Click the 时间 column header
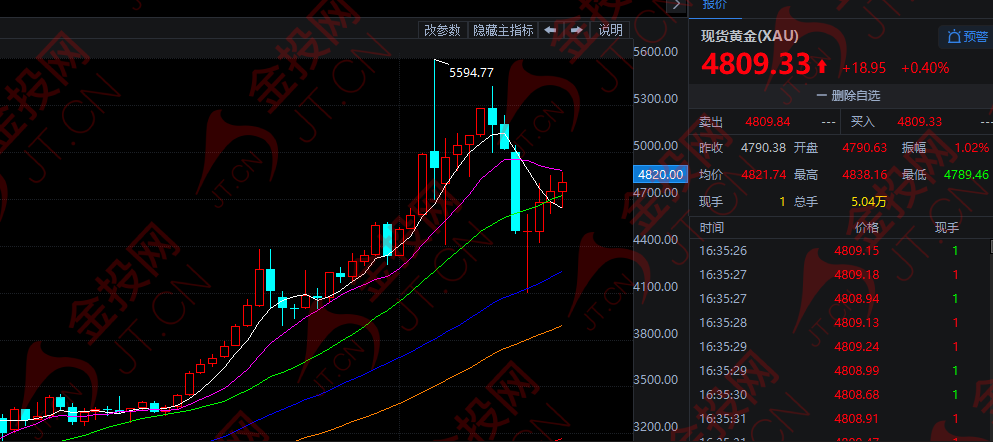 point(712,228)
